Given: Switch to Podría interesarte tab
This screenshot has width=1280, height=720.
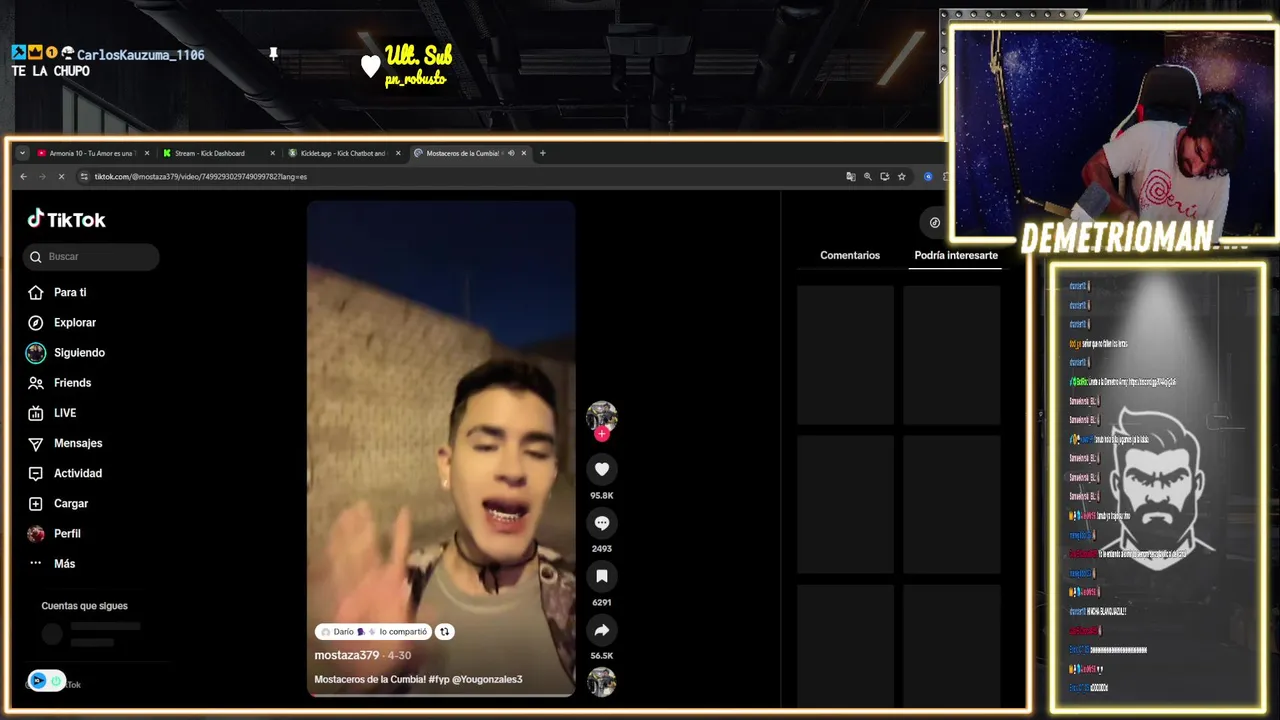Looking at the screenshot, I should pyautogui.click(x=956, y=255).
